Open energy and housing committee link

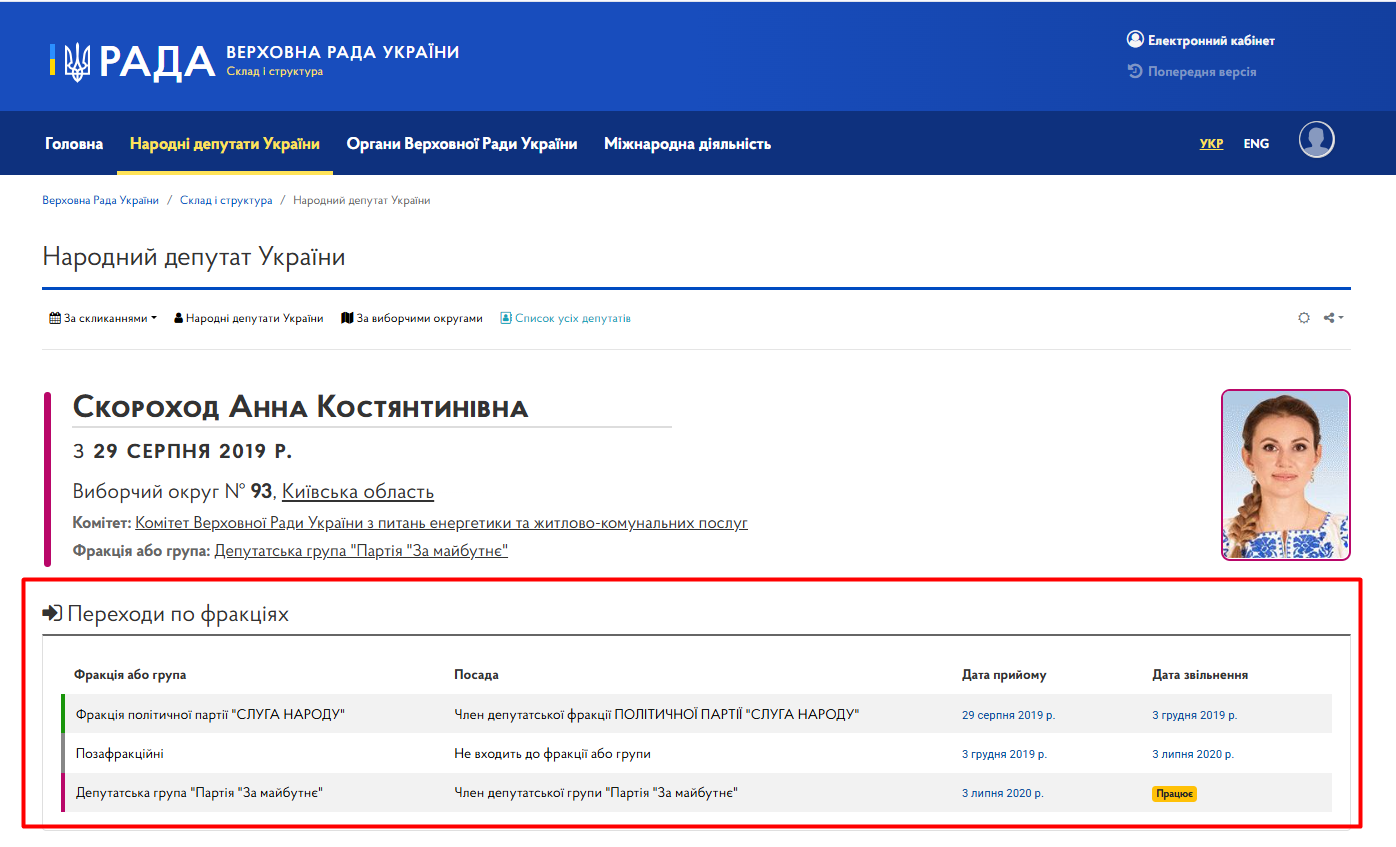pos(442,523)
